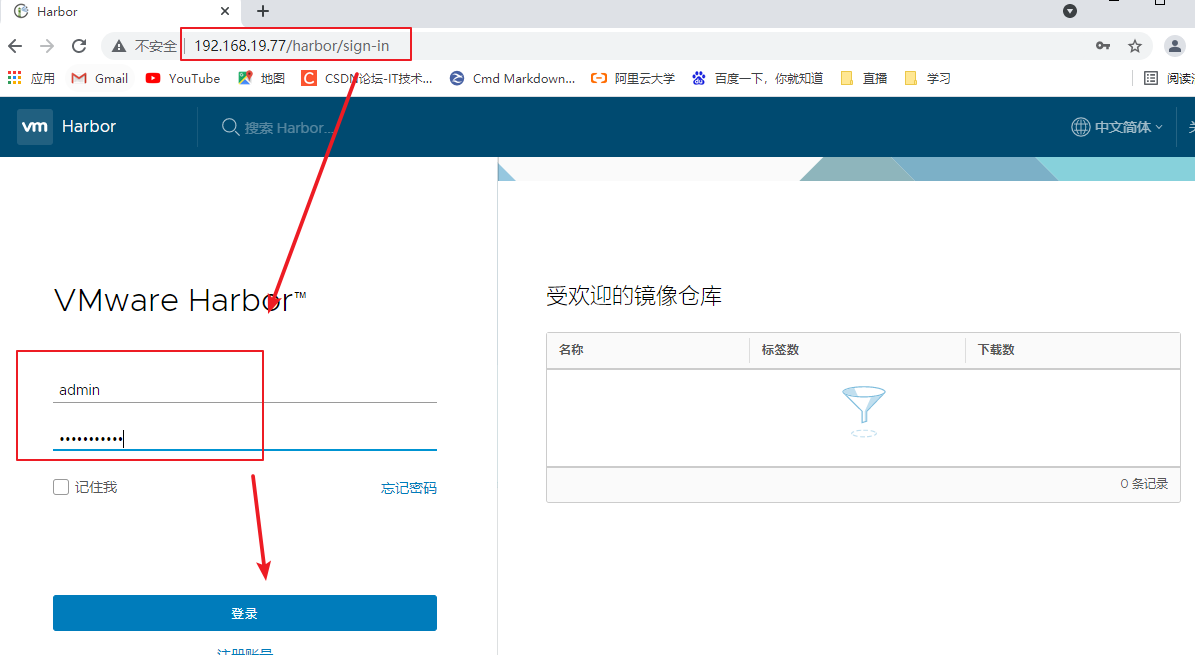Open the Gmail bookmark

[100, 78]
